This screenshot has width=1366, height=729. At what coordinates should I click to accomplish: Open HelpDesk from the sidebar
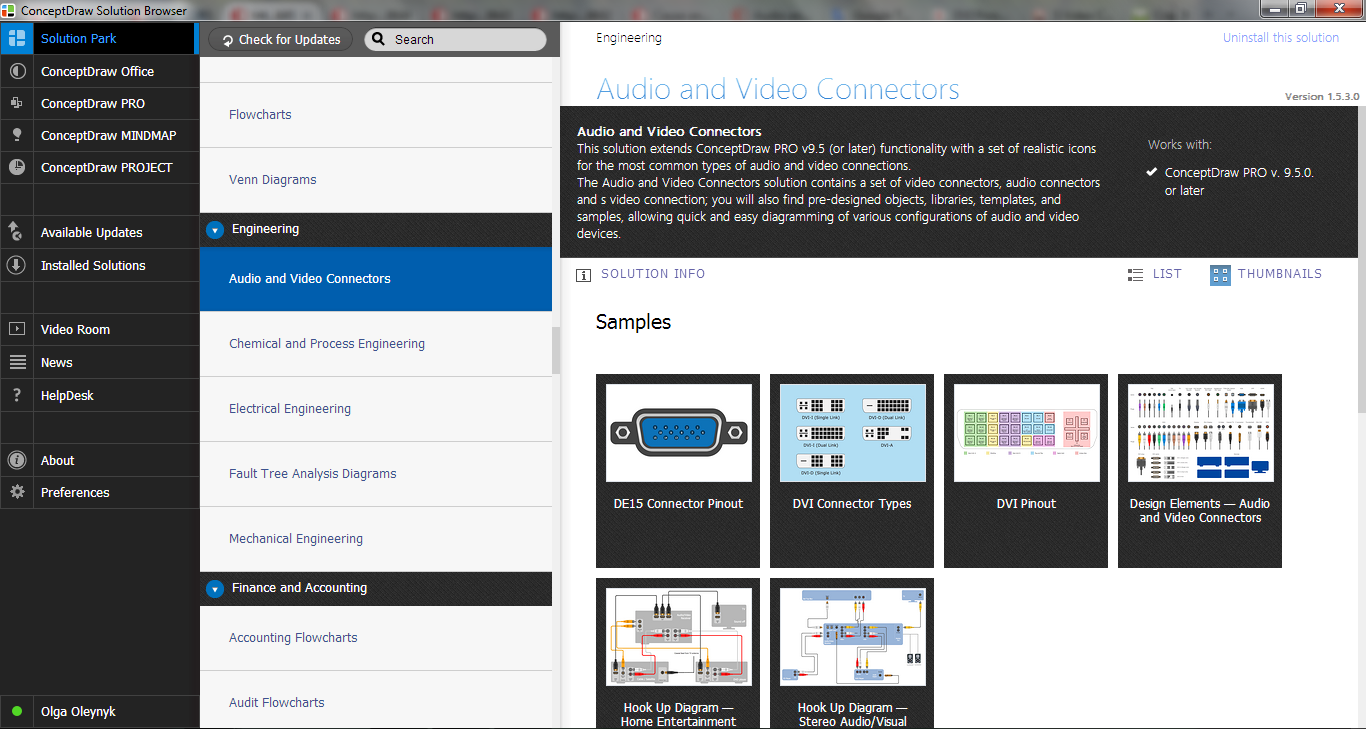(x=65, y=395)
